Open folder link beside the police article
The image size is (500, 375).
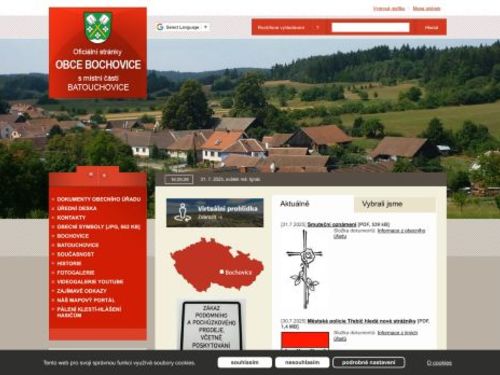[x=376, y=336]
